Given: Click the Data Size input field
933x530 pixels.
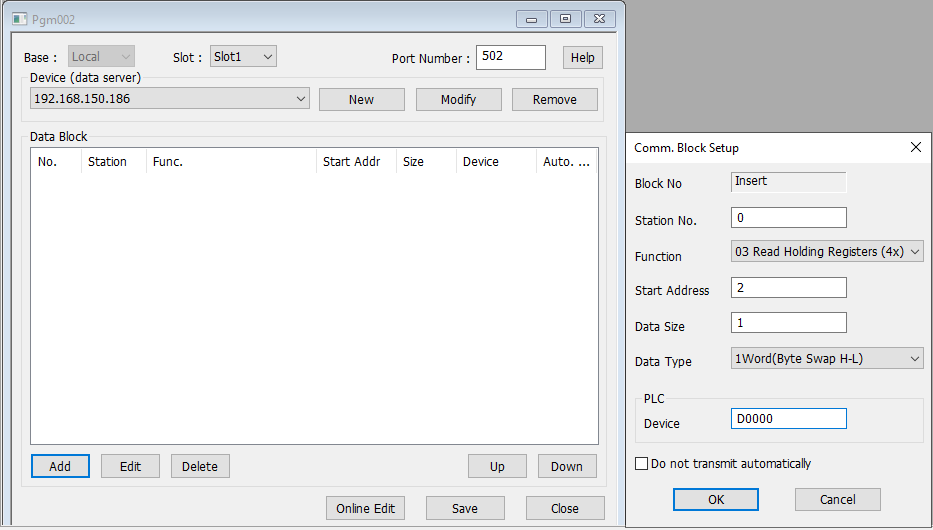Looking at the screenshot, I should pyautogui.click(x=788, y=323).
